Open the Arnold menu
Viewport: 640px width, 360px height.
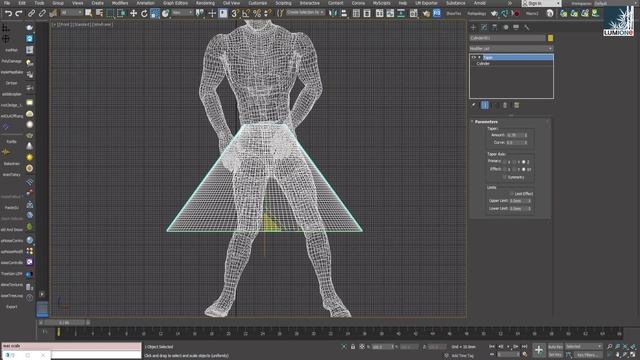coord(480,3)
